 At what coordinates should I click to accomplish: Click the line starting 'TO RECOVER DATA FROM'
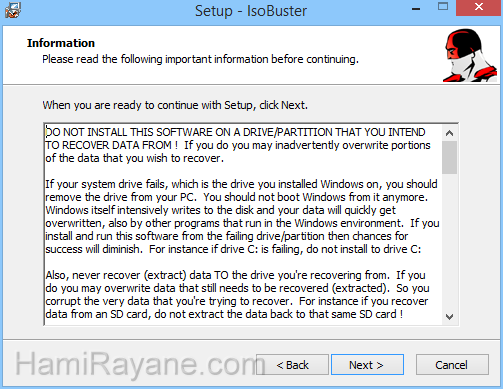click(238, 145)
